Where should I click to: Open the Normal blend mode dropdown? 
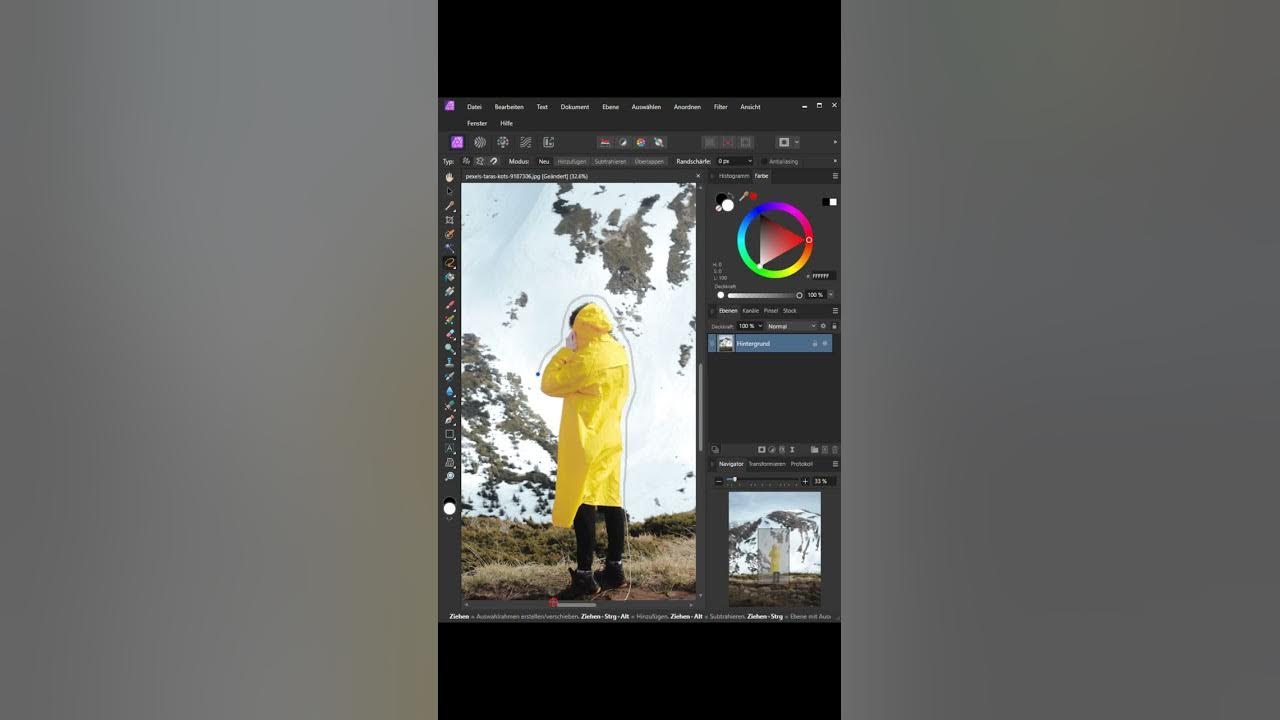click(x=792, y=326)
